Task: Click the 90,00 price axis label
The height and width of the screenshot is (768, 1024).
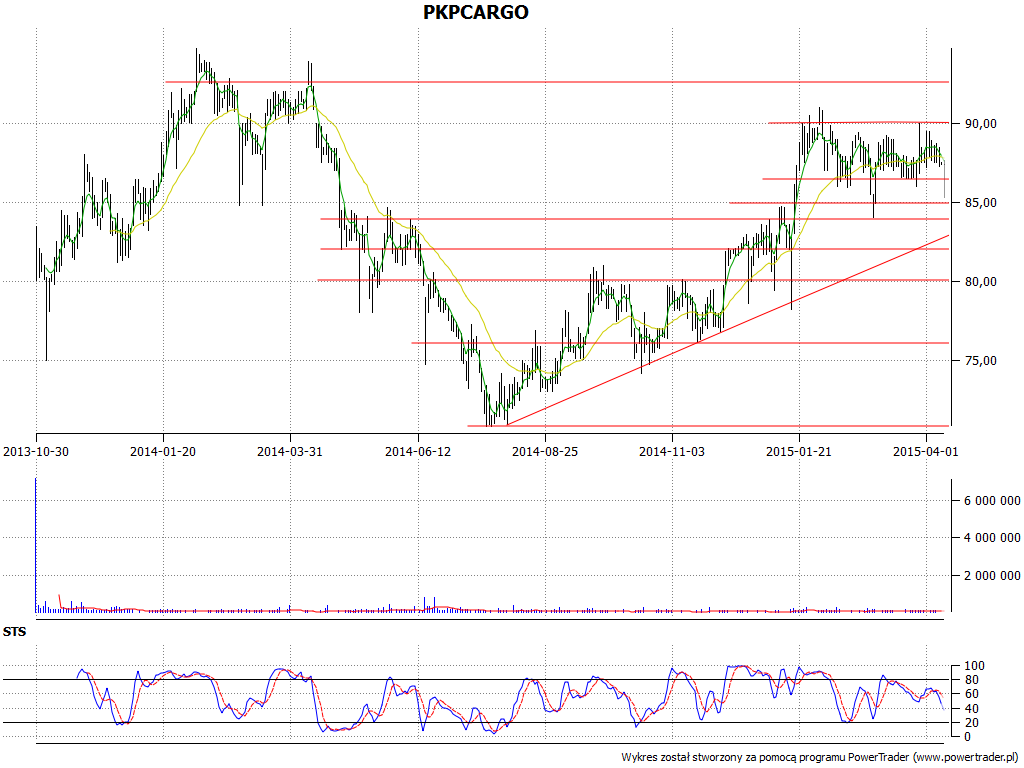Action: (980, 123)
